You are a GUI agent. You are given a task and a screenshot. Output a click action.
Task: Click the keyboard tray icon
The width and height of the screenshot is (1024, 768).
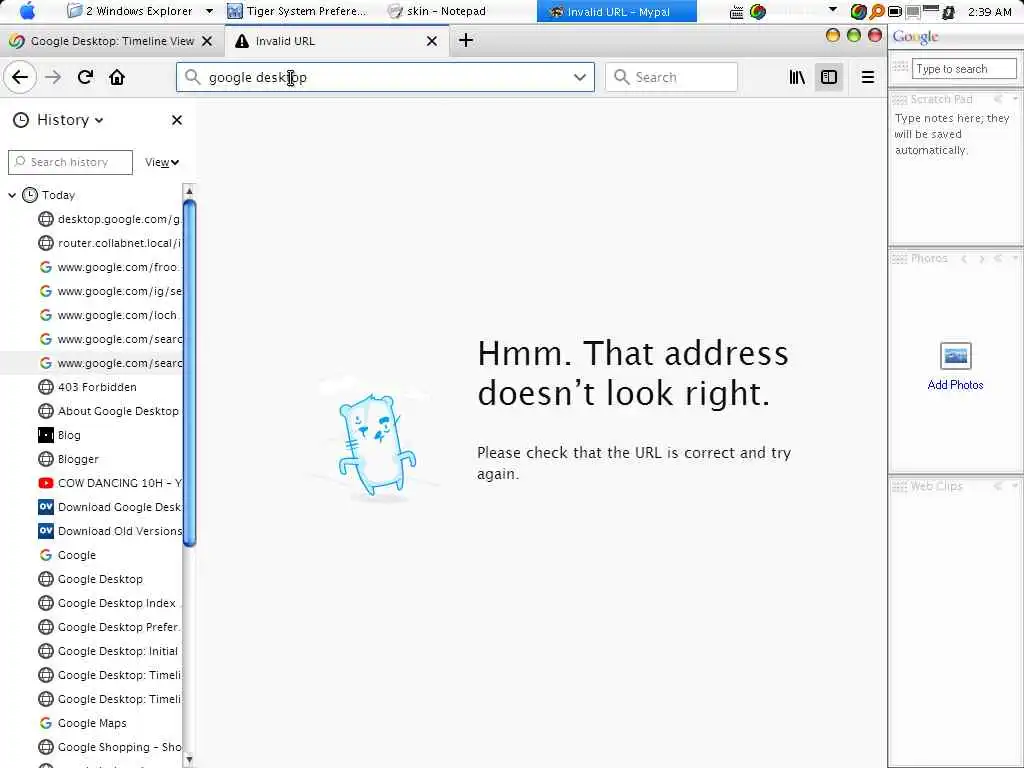click(x=736, y=12)
